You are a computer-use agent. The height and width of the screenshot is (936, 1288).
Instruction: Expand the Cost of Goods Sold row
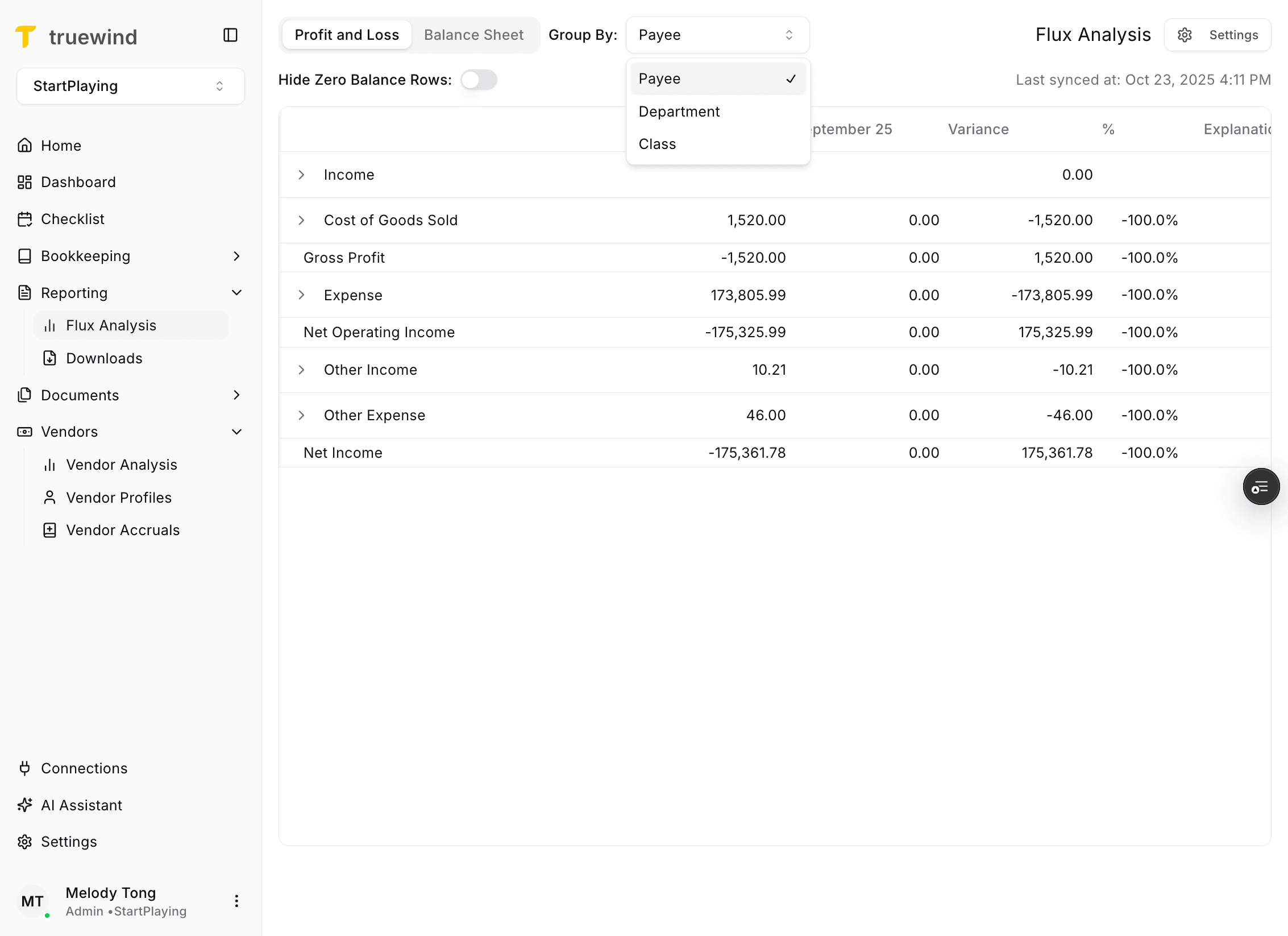coord(301,220)
